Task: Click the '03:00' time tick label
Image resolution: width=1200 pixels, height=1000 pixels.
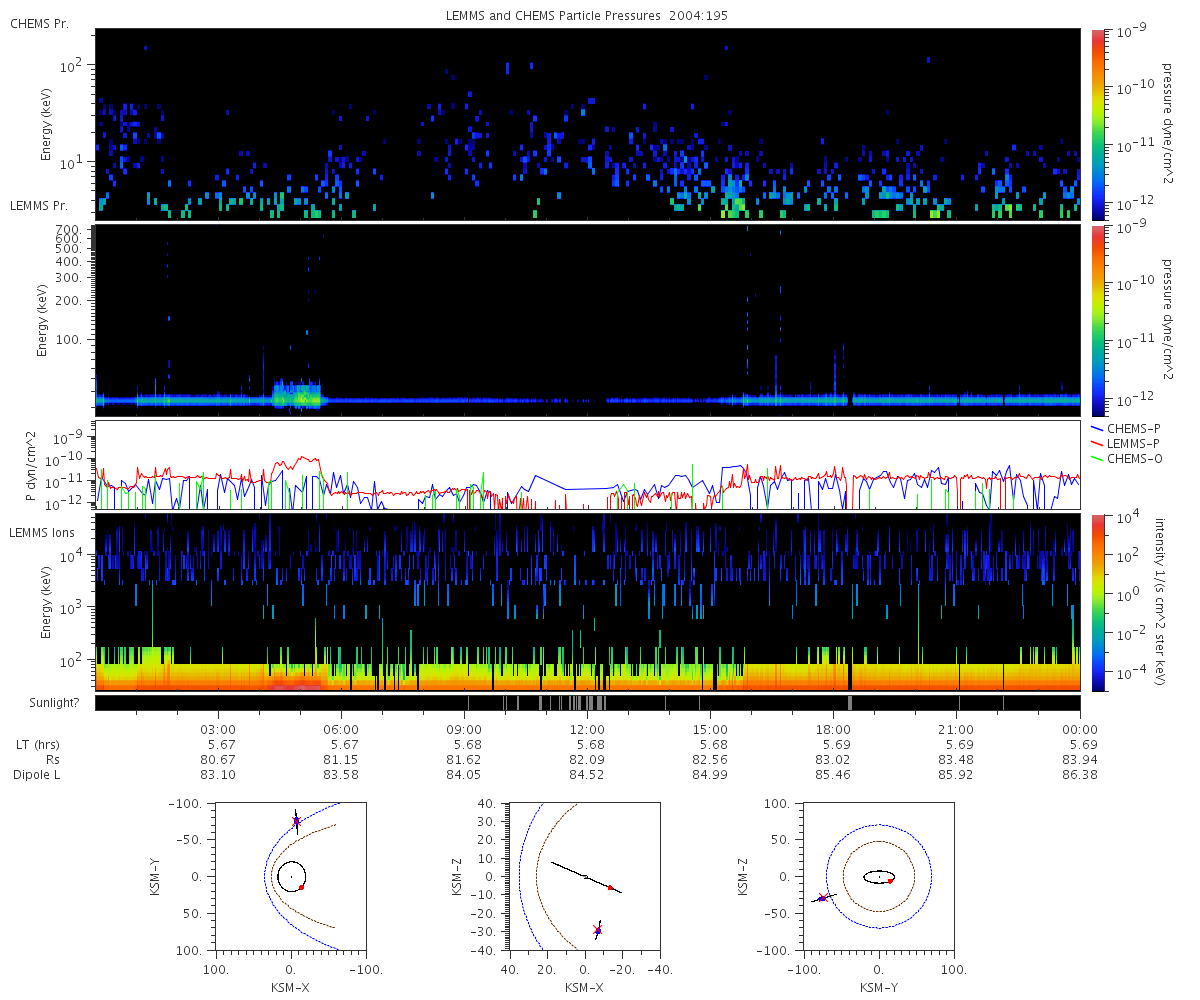Action: tap(218, 731)
